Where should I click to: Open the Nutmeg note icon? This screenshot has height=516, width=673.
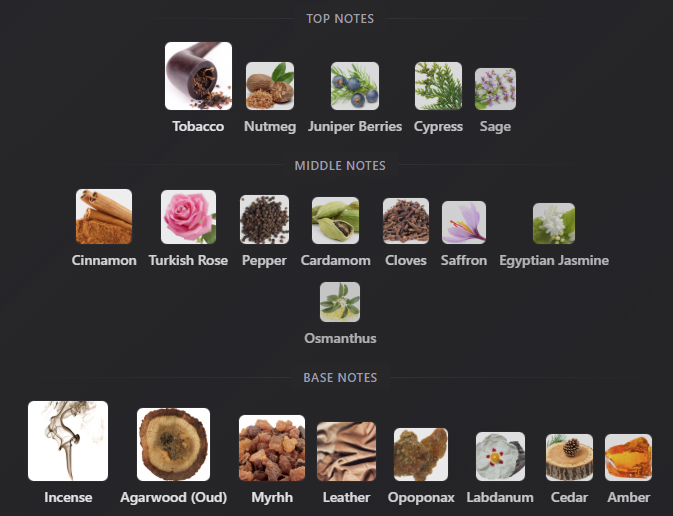(270, 86)
